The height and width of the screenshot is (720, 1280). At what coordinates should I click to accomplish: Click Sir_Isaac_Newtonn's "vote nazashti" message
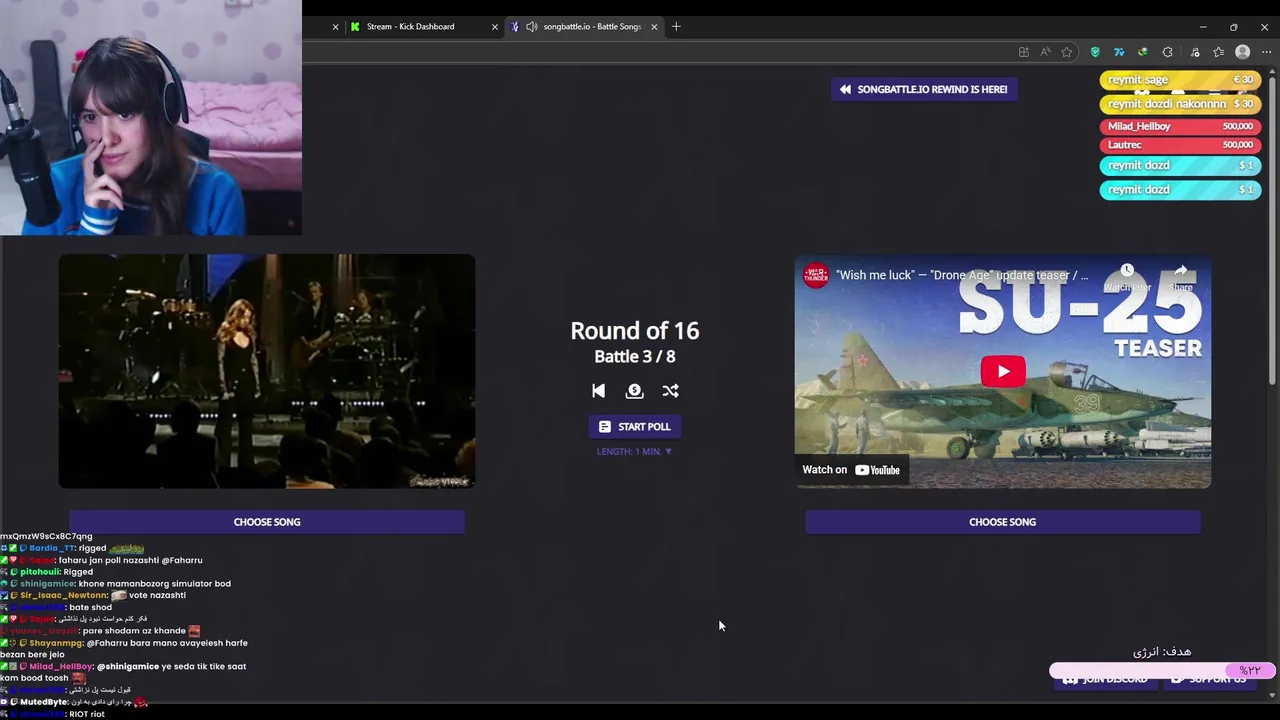[x=94, y=596]
